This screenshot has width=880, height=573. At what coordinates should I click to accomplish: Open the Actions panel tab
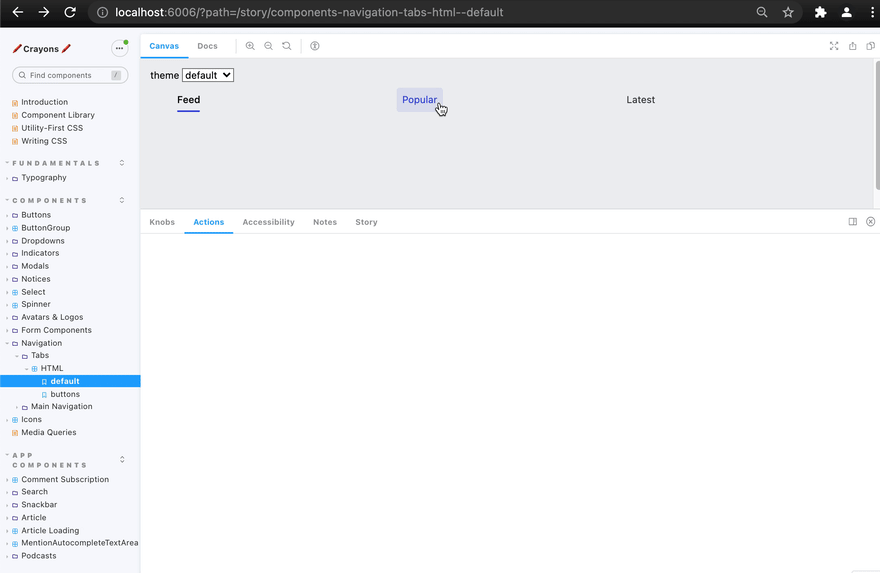(x=209, y=222)
